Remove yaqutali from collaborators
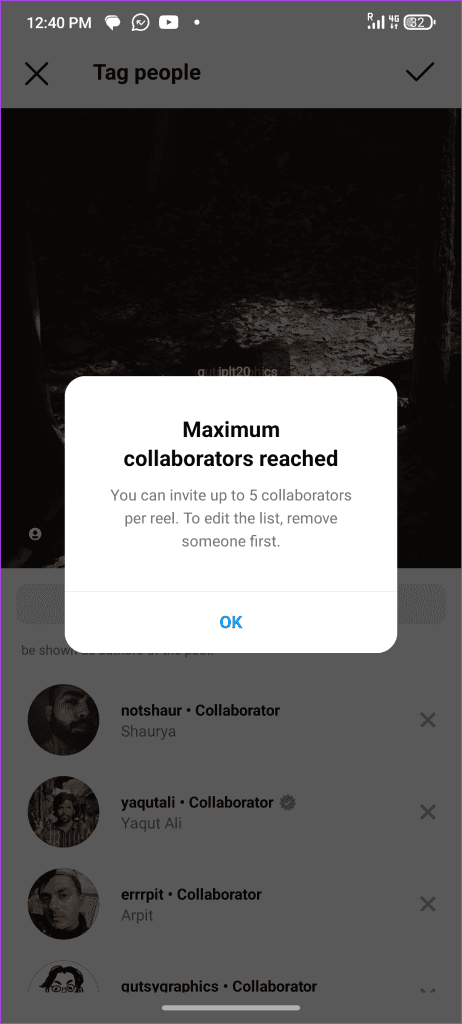462x1024 pixels. (x=427, y=812)
